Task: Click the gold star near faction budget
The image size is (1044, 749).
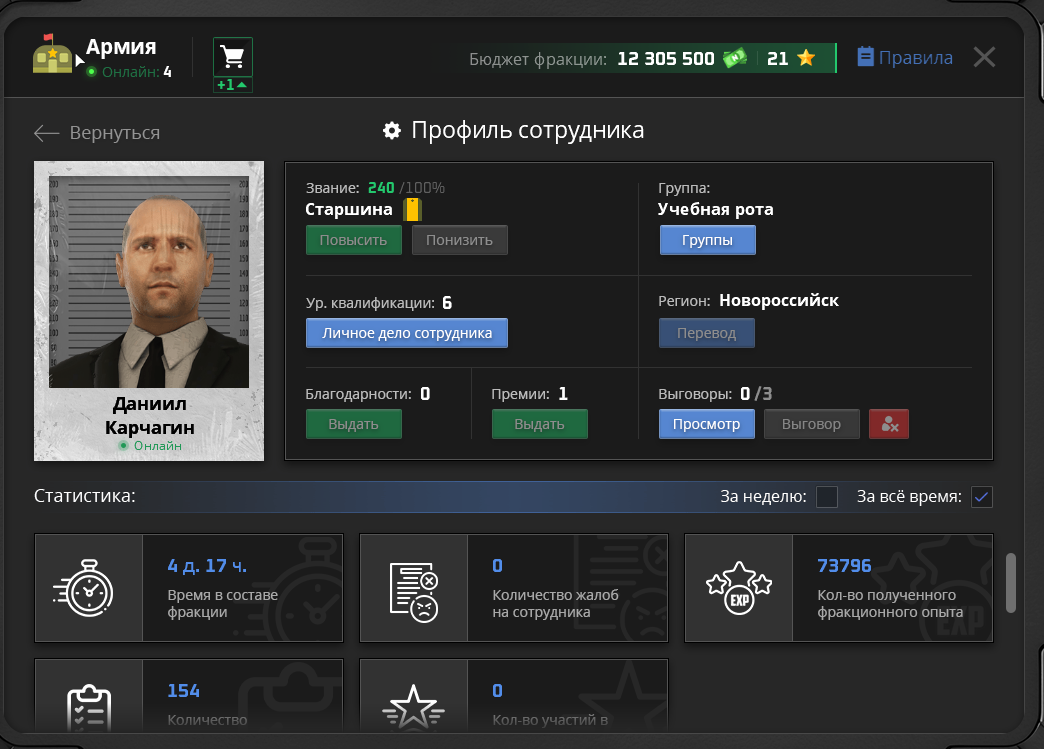Action: point(806,58)
